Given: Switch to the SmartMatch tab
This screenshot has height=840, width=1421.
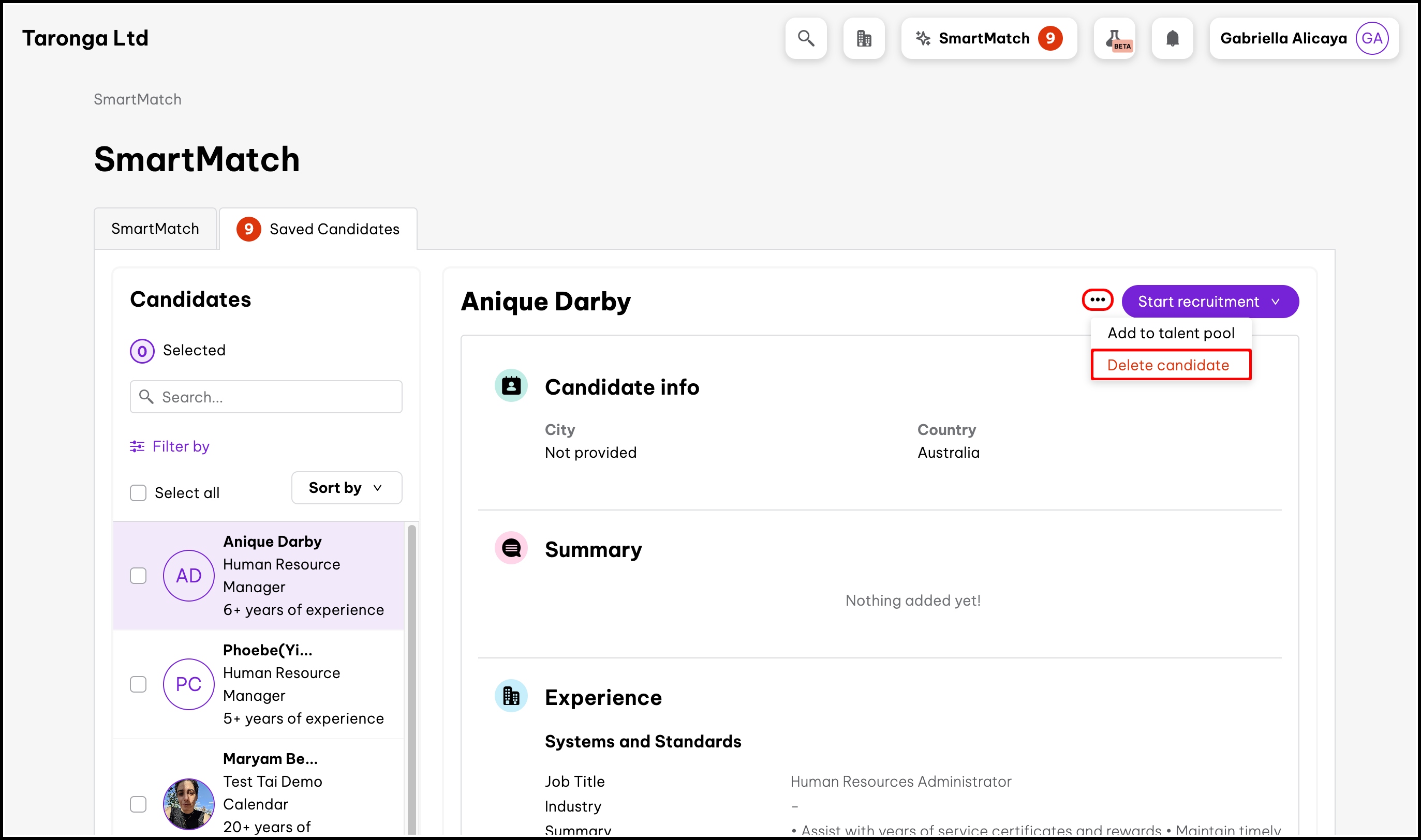Looking at the screenshot, I should click(x=155, y=229).
